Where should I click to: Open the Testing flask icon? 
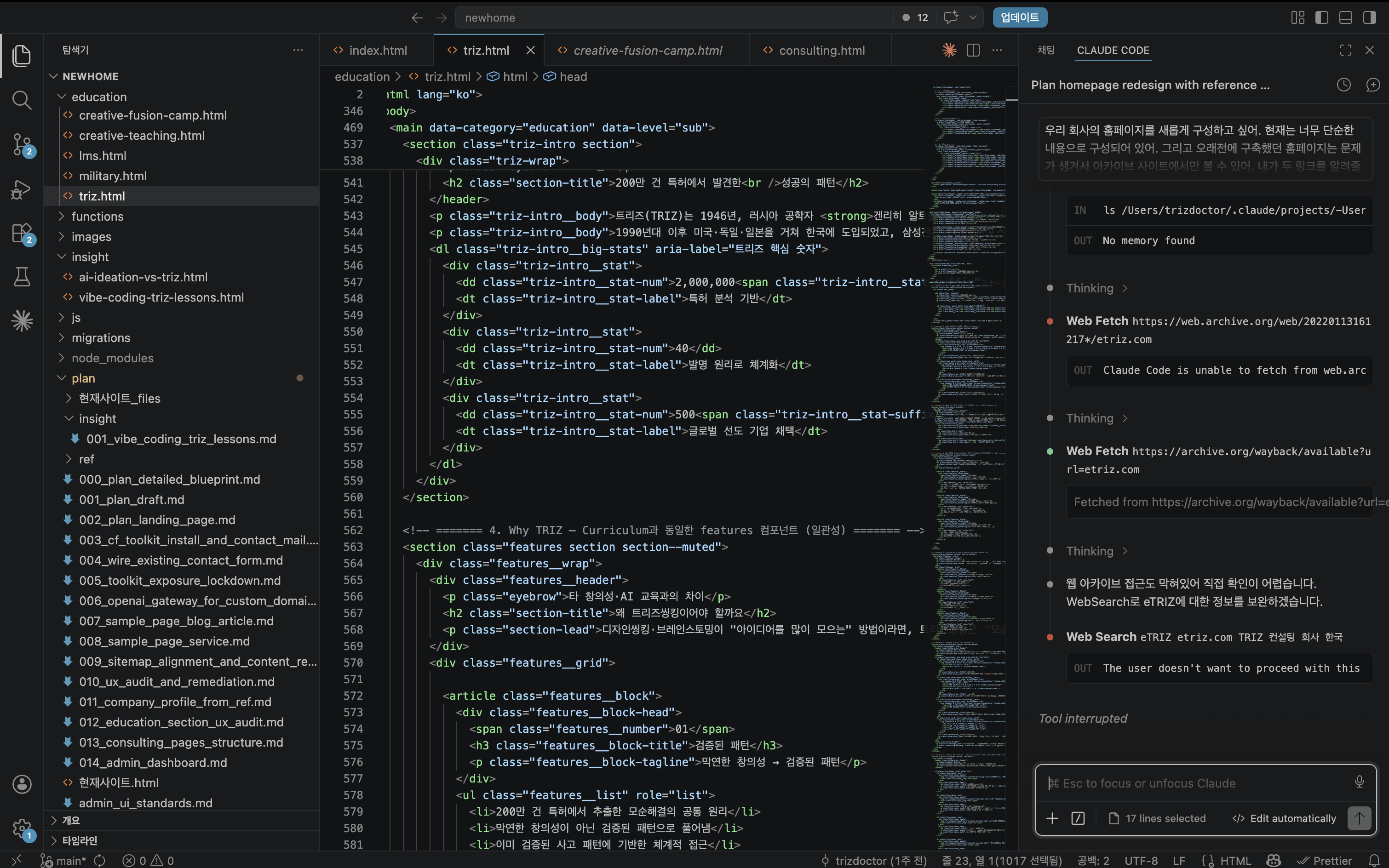(22, 277)
